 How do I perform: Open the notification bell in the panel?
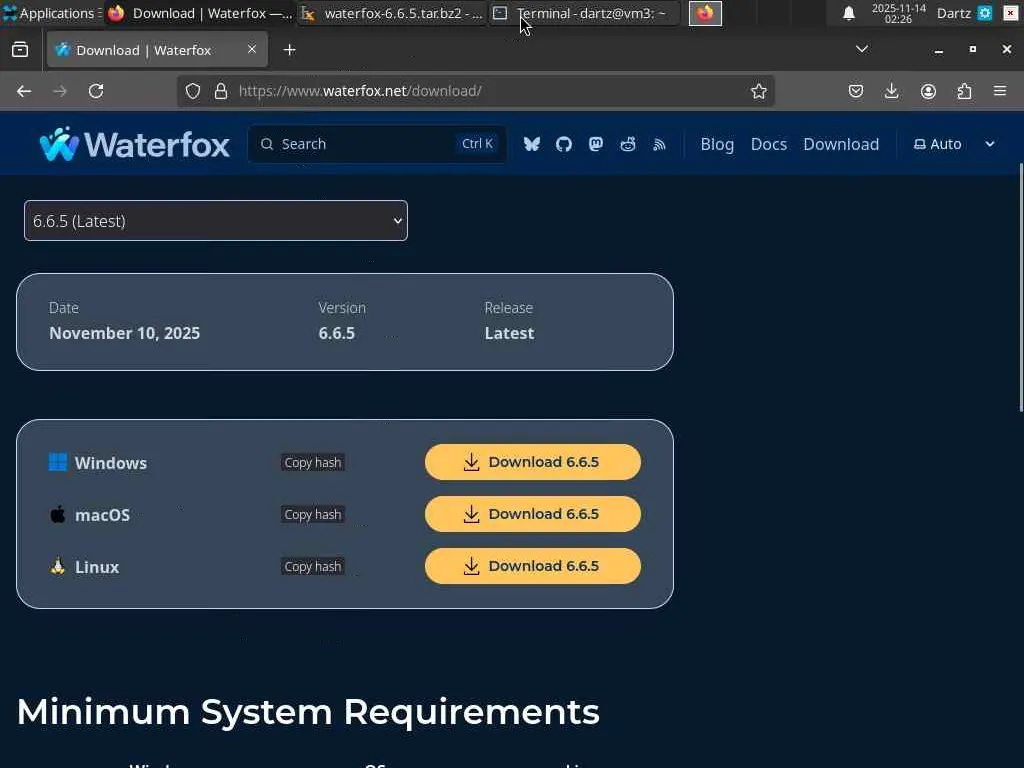pyautogui.click(x=848, y=13)
